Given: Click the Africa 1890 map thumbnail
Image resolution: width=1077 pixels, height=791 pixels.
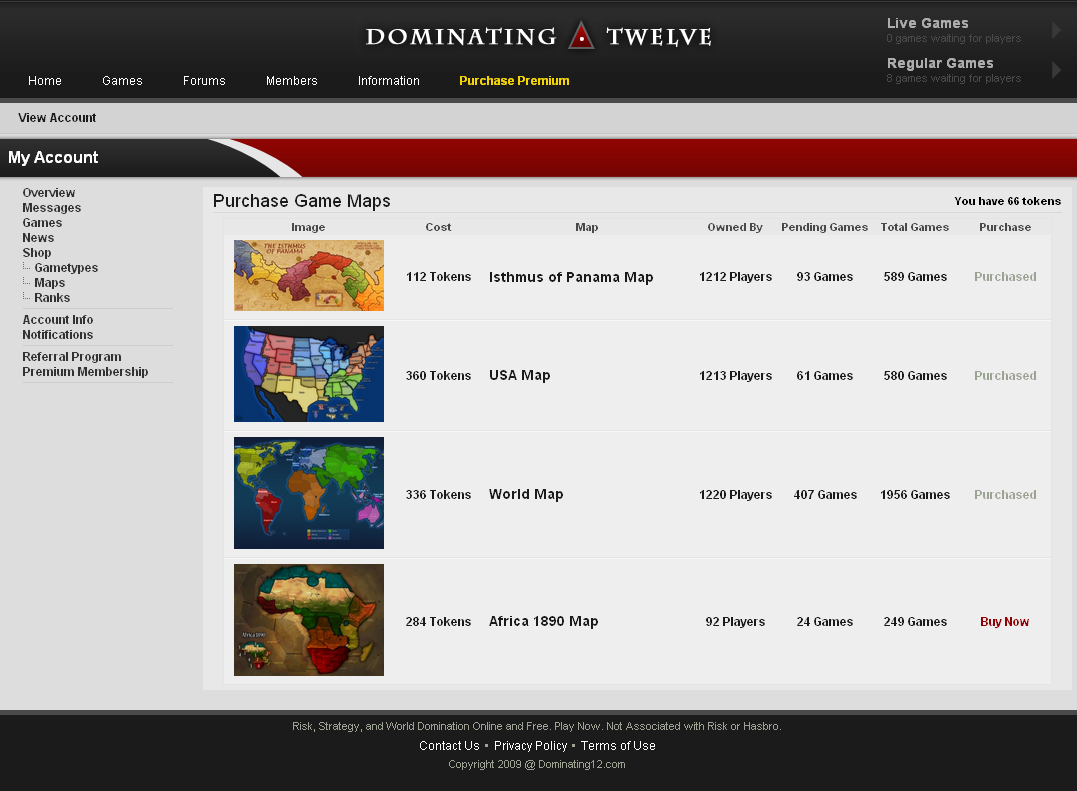Looking at the screenshot, I should point(309,620).
